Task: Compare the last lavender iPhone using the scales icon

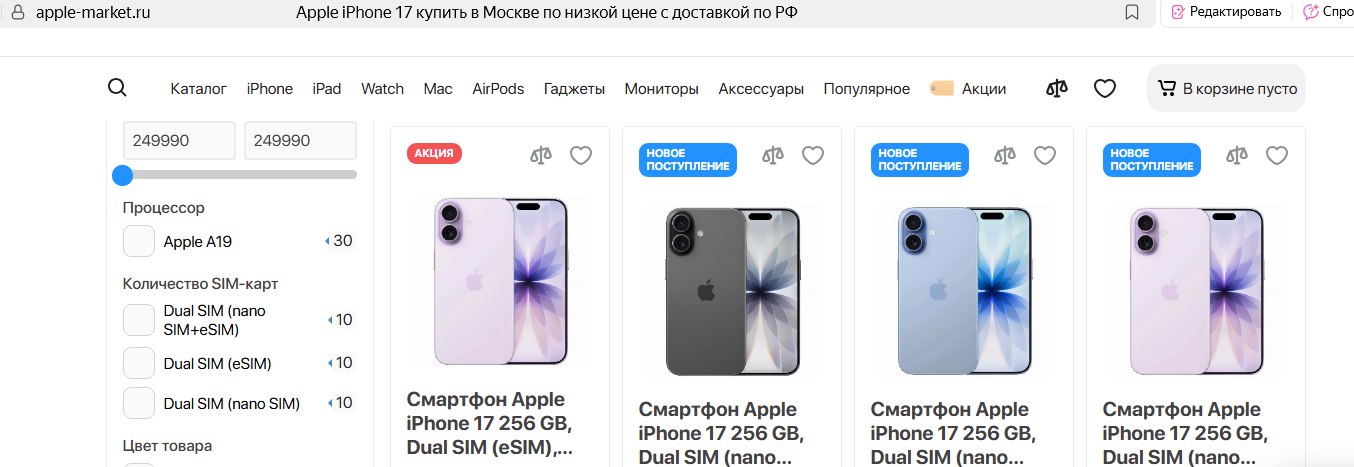Action: click(1237, 155)
